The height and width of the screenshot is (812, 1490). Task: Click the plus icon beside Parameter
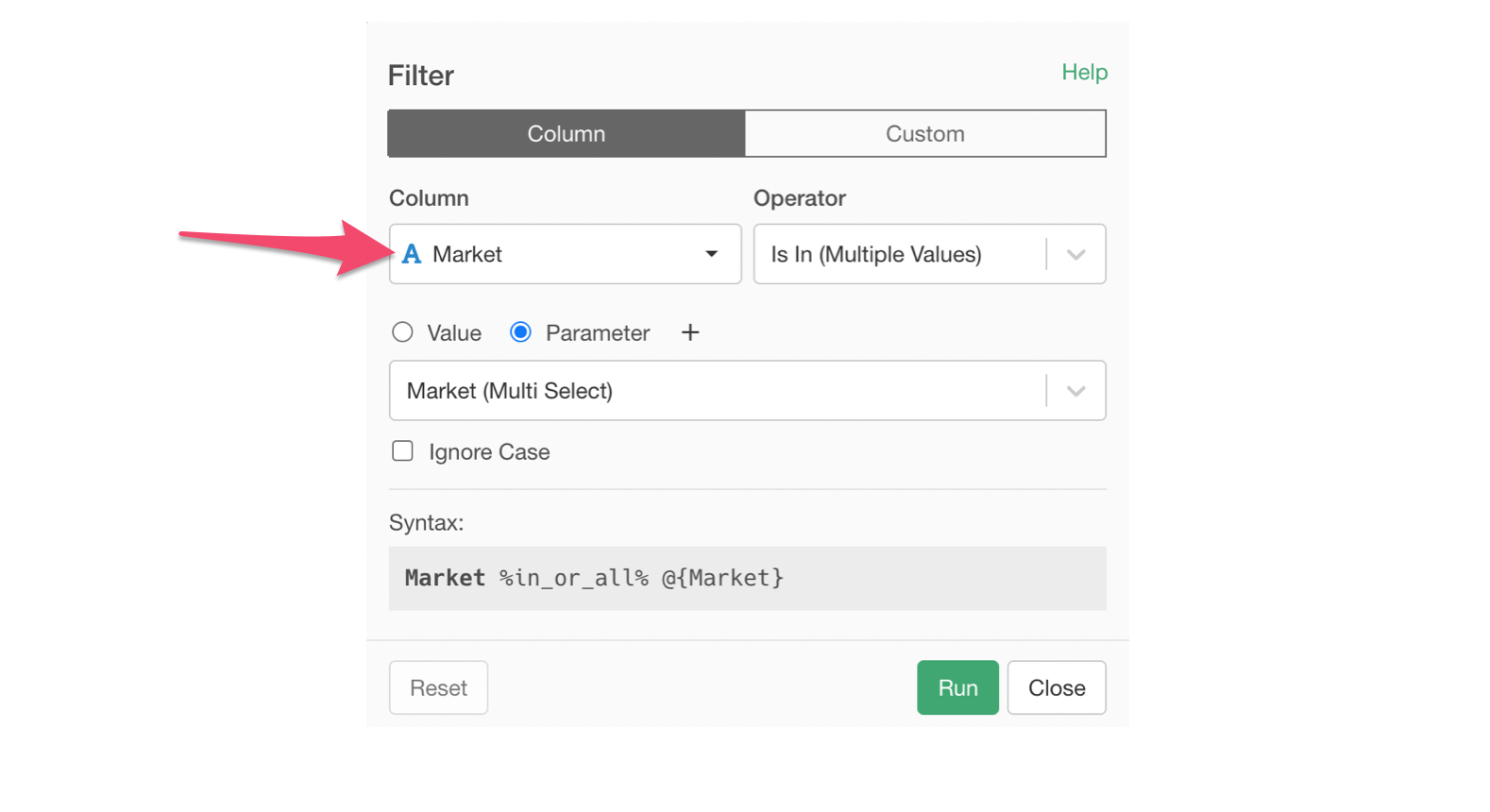690,332
